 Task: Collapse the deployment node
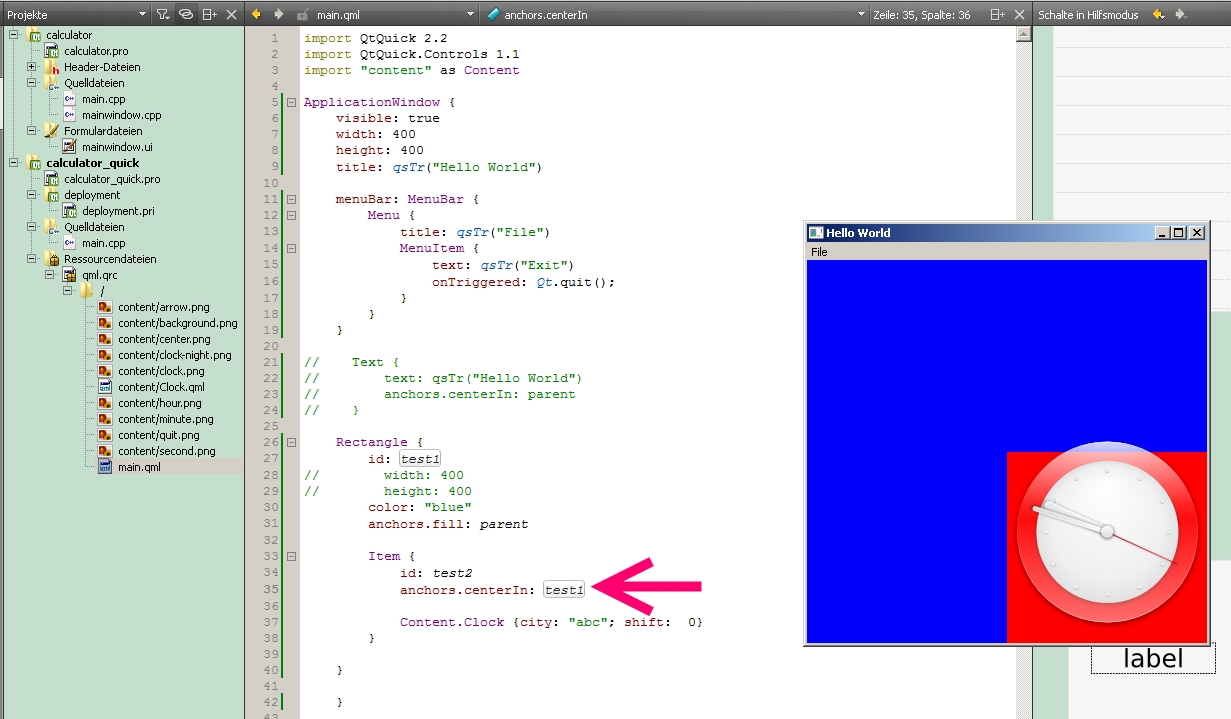coord(32,195)
